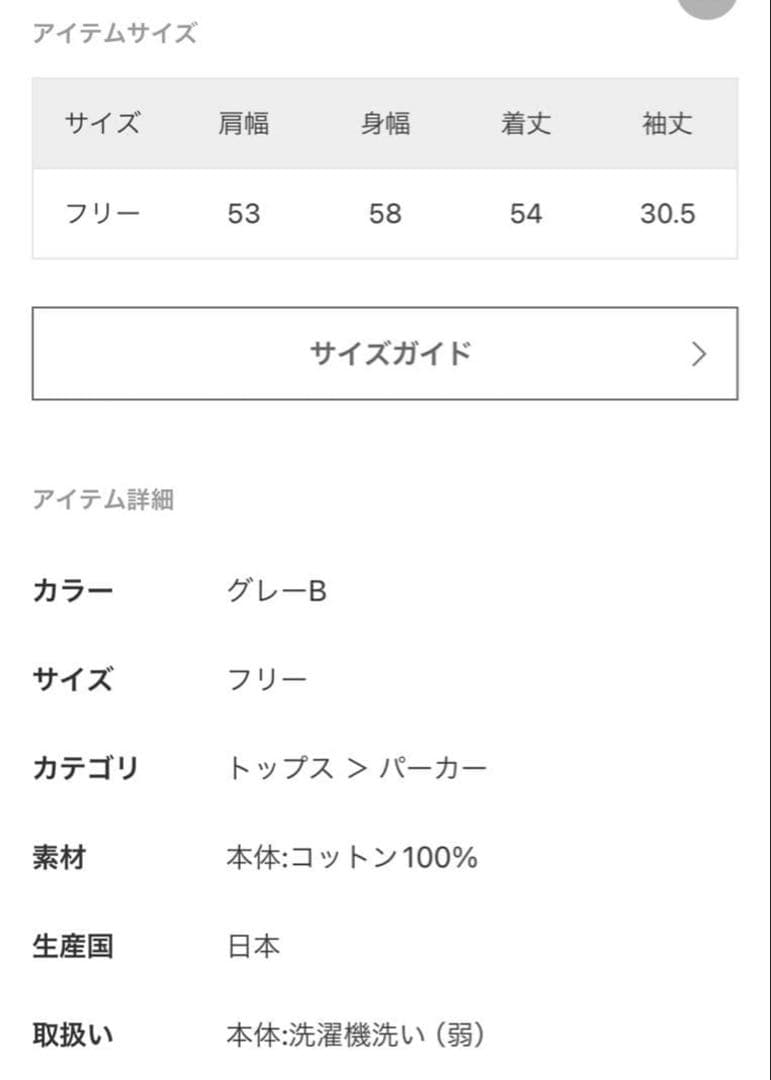The image size is (771, 1080).
Task: Click the 着丈 column header
Action: 527,123
